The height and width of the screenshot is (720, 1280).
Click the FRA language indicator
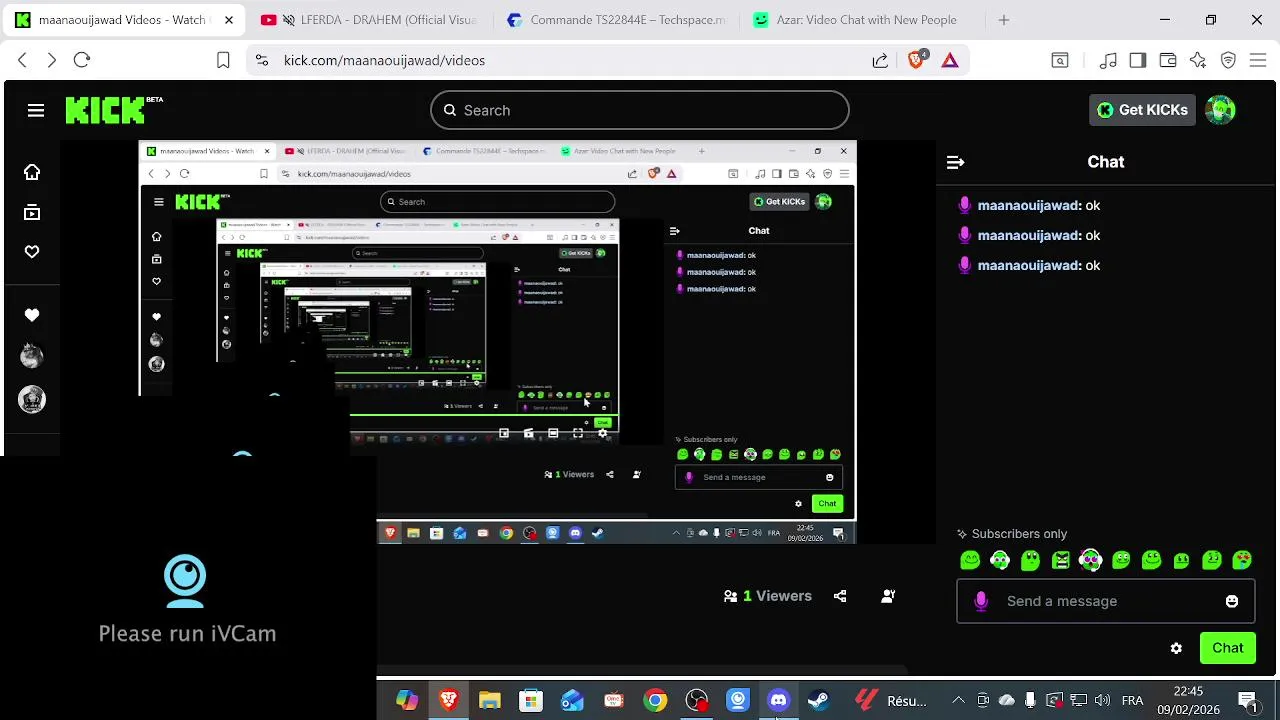point(1132,700)
